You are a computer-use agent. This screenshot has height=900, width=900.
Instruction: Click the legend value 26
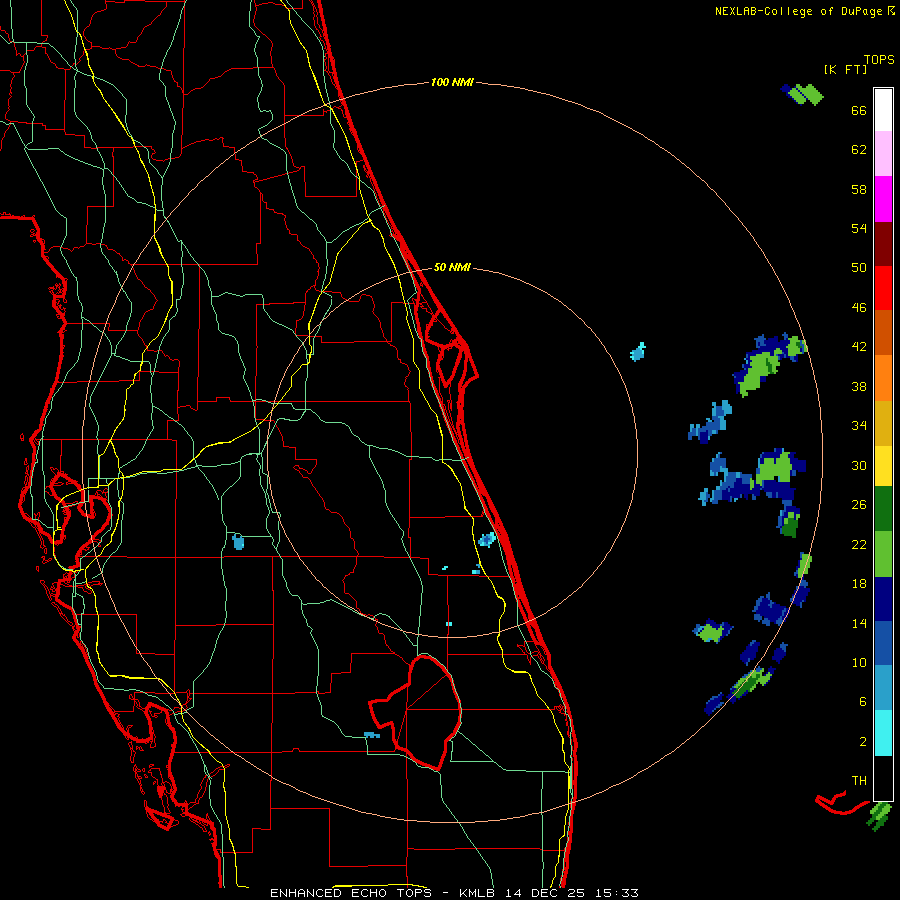tap(859, 505)
